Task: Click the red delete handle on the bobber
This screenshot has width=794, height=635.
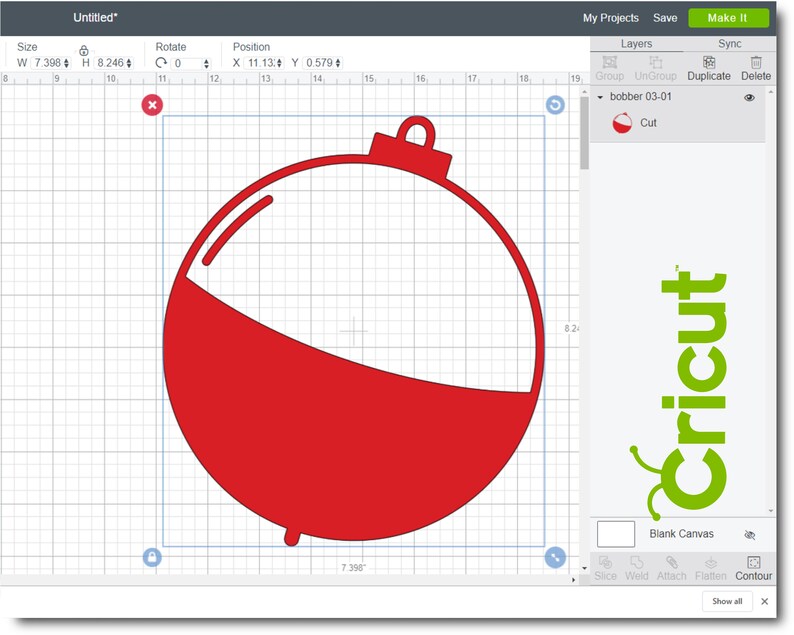Action: [152, 105]
